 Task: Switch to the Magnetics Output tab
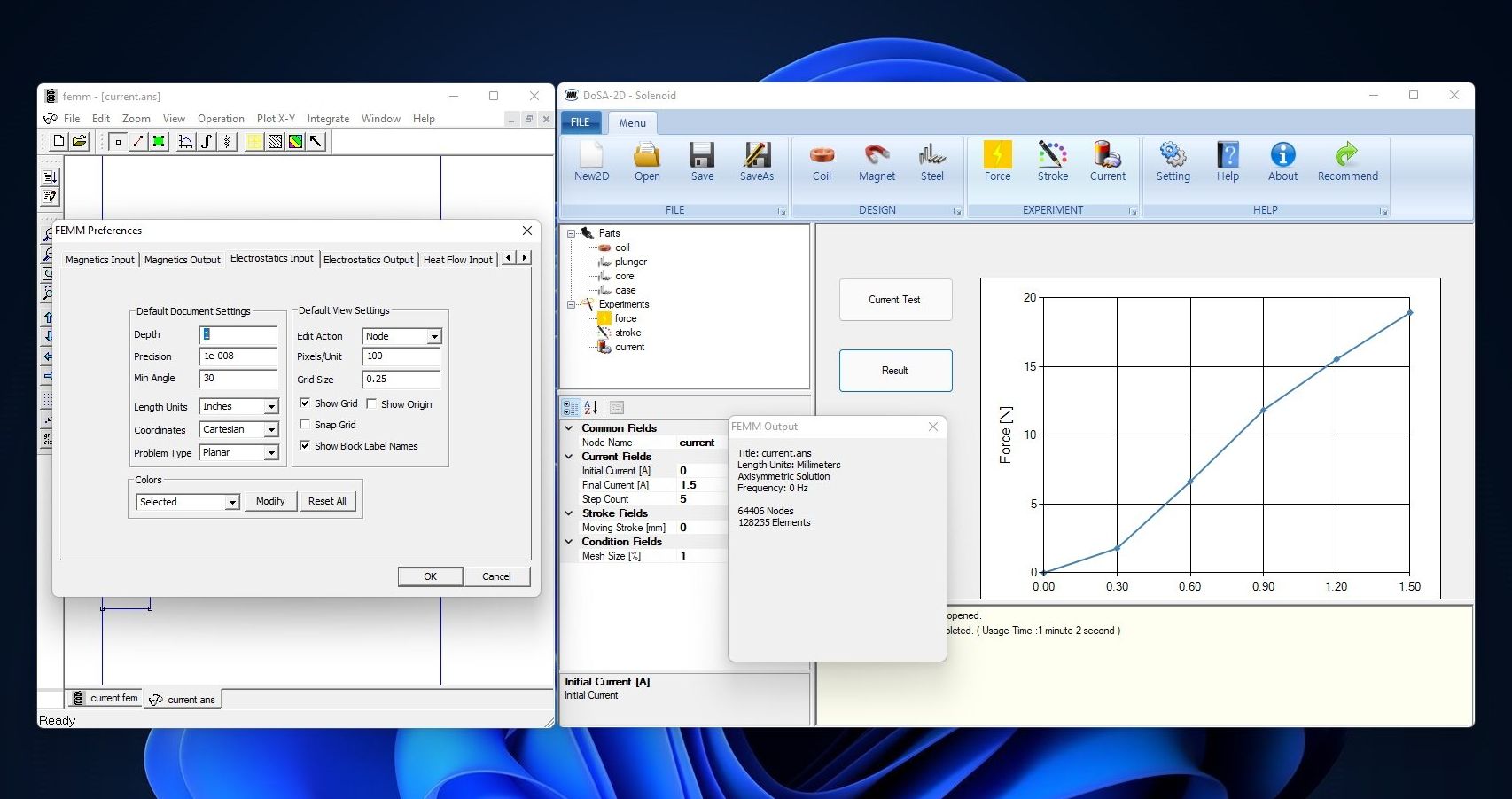tap(183, 260)
